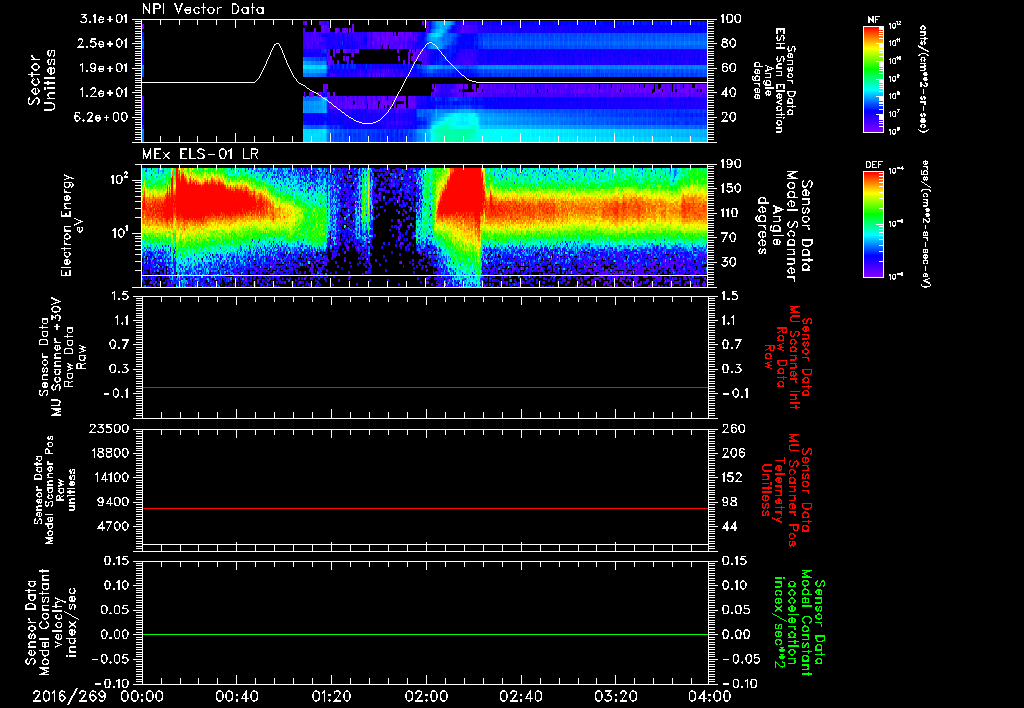Click the MU Scanner +30V Raw Data label
Image resolution: width=1024 pixels, height=708 pixels.
click(62, 358)
